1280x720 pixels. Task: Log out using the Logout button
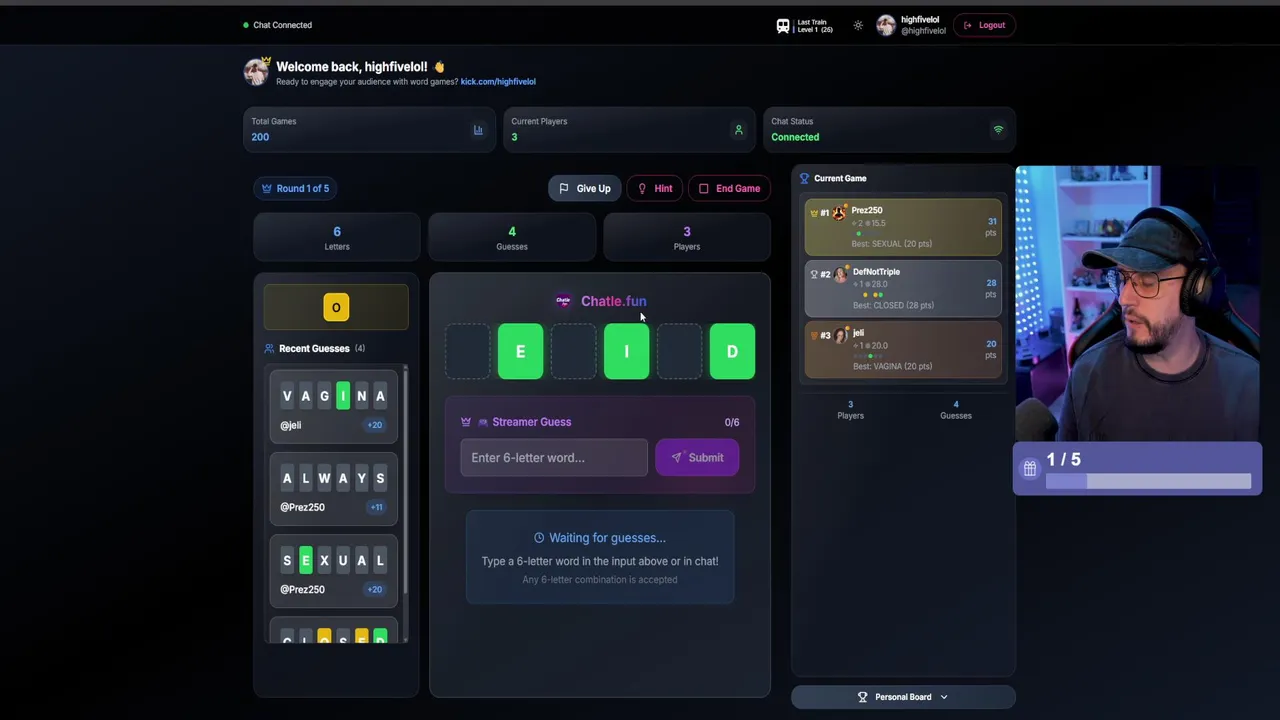(x=984, y=25)
